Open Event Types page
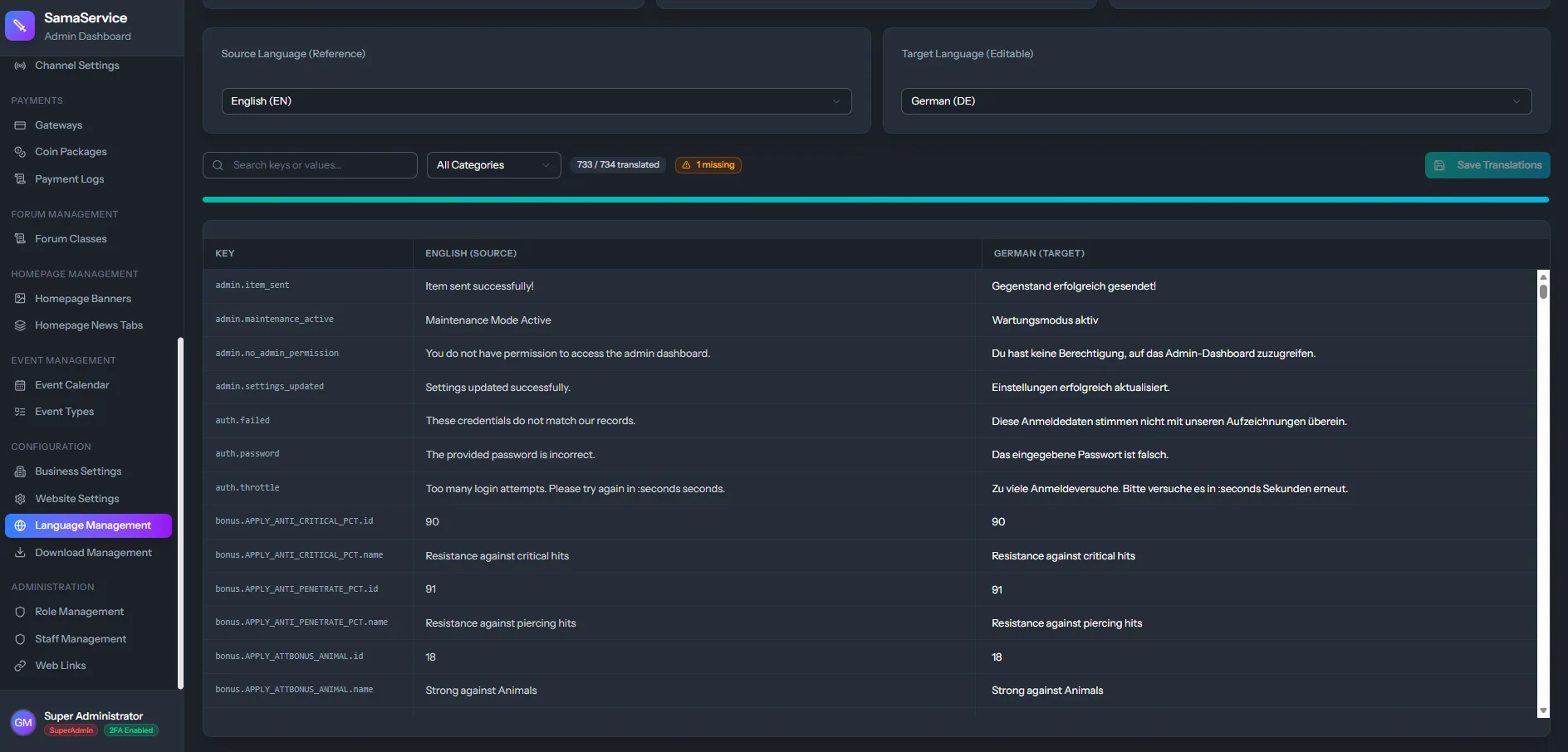Screen dimensions: 1568x752 (88, 412)
